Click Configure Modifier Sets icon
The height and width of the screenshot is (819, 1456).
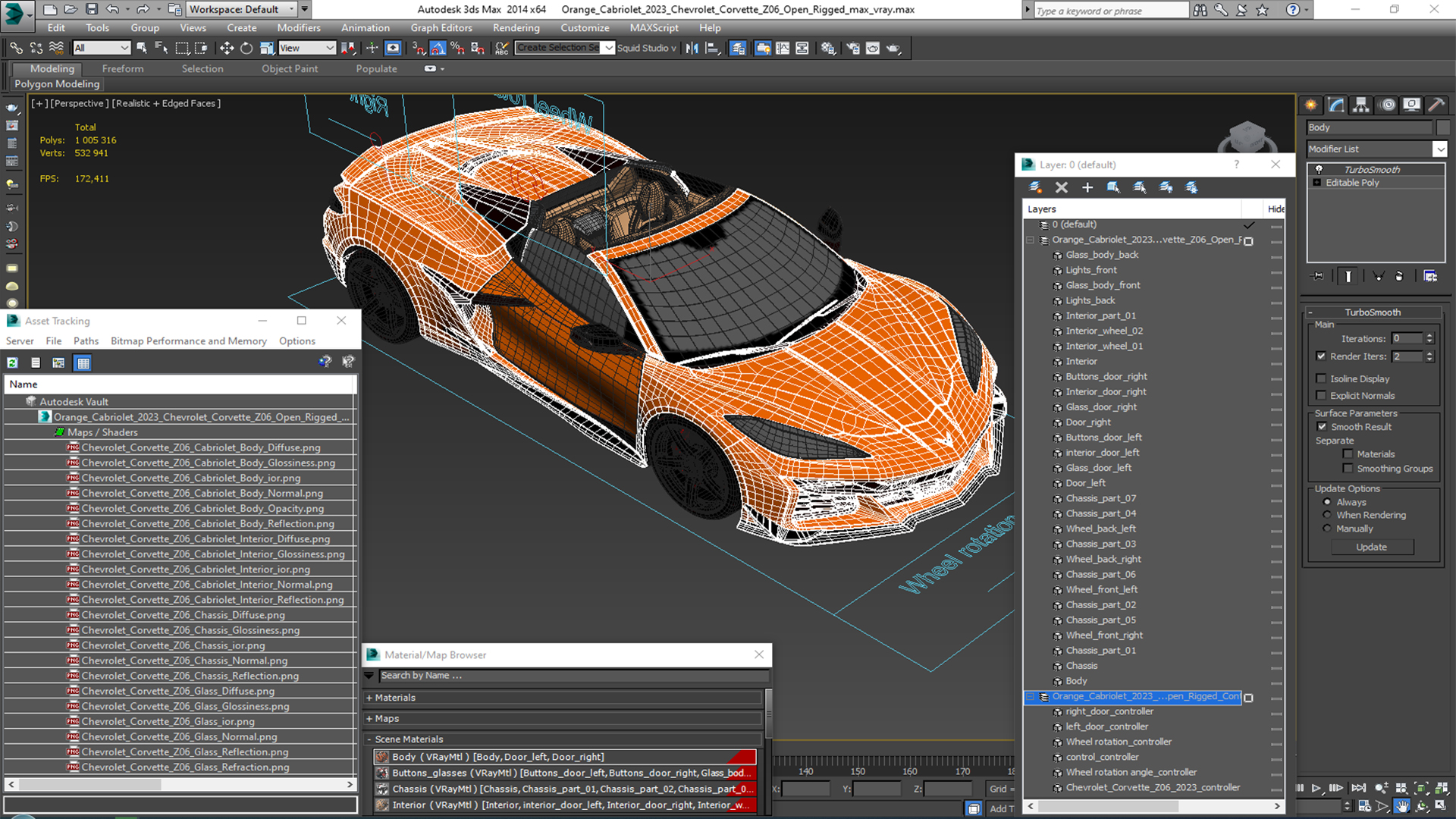point(1430,277)
